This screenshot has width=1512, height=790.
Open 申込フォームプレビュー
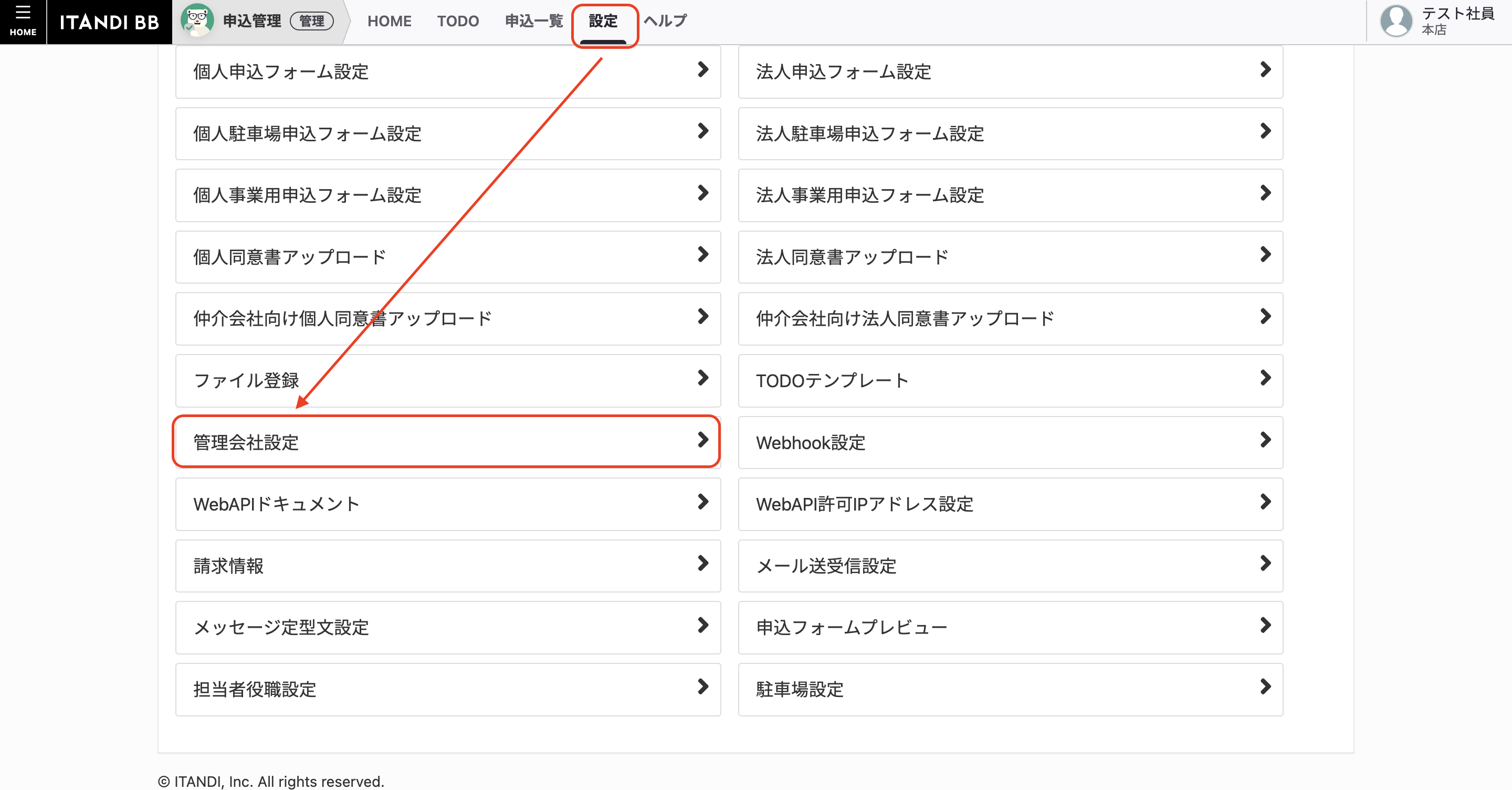coord(1010,627)
